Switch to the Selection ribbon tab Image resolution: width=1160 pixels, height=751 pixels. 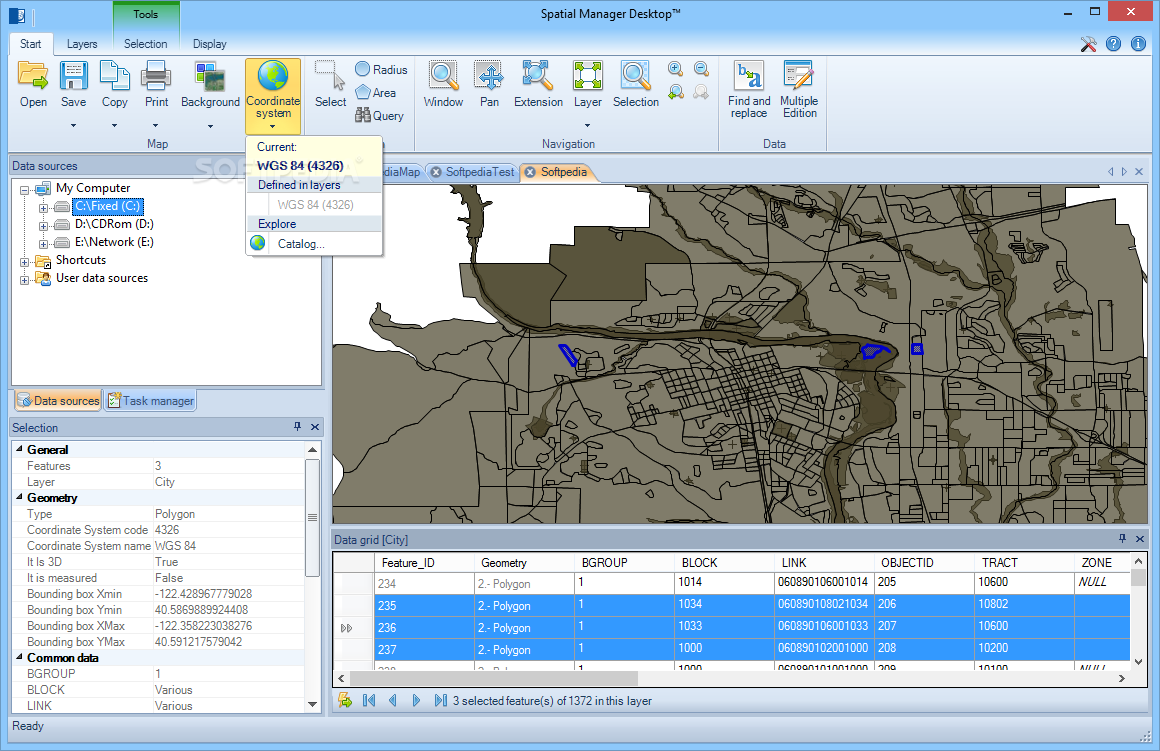coord(146,44)
